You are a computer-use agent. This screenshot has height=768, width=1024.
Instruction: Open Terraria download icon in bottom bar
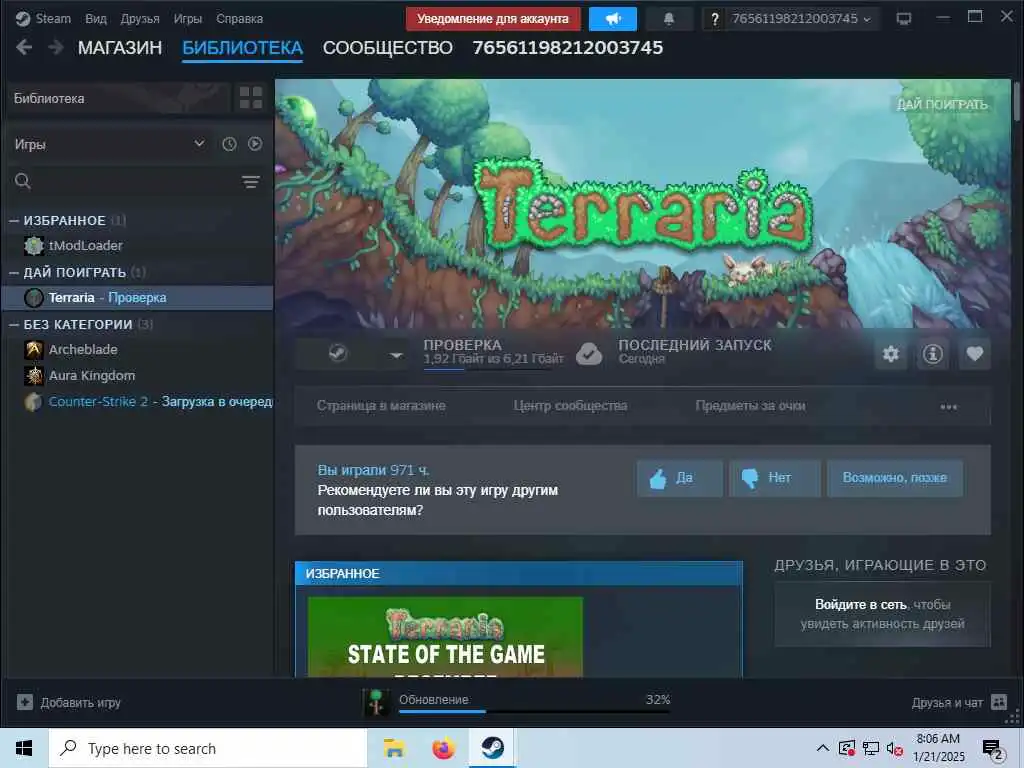(376, 702)
